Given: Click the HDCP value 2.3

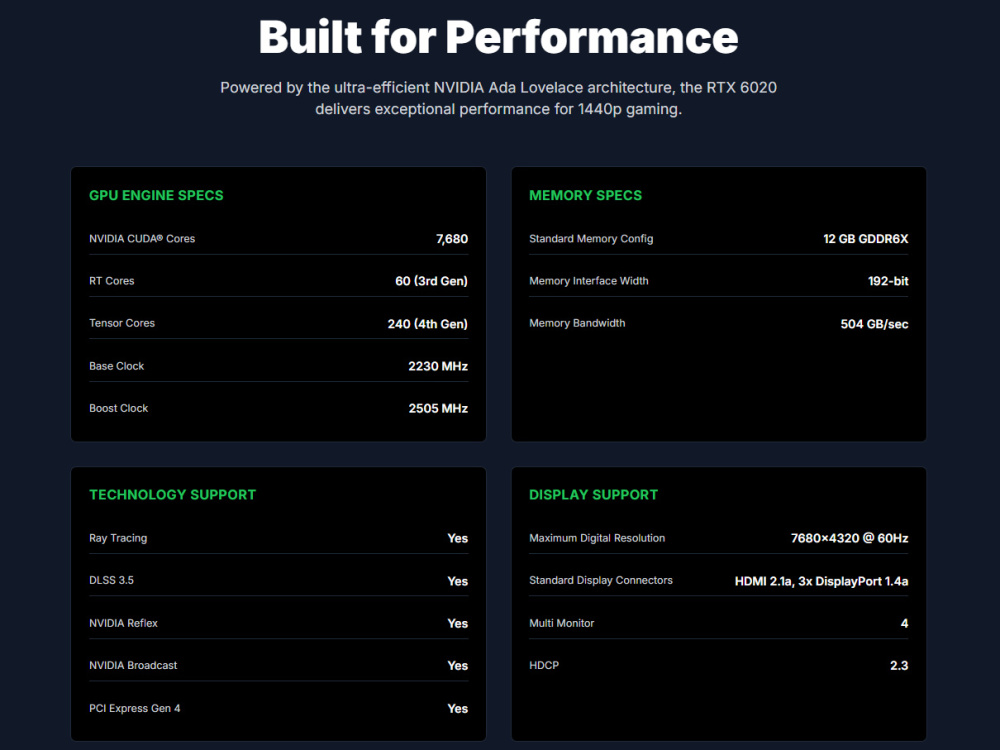Looking at the screenshot, I should (x=899, y=665).
